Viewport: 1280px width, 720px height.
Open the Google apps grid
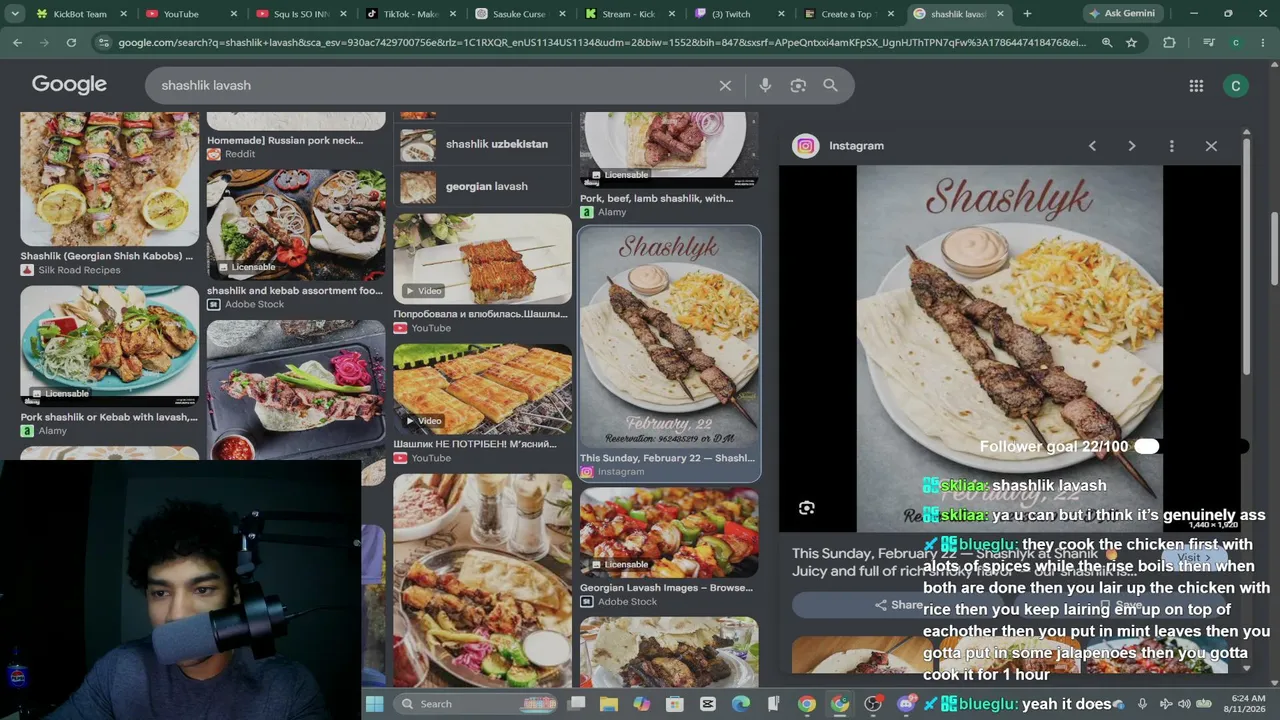(x=1196, y=86)
